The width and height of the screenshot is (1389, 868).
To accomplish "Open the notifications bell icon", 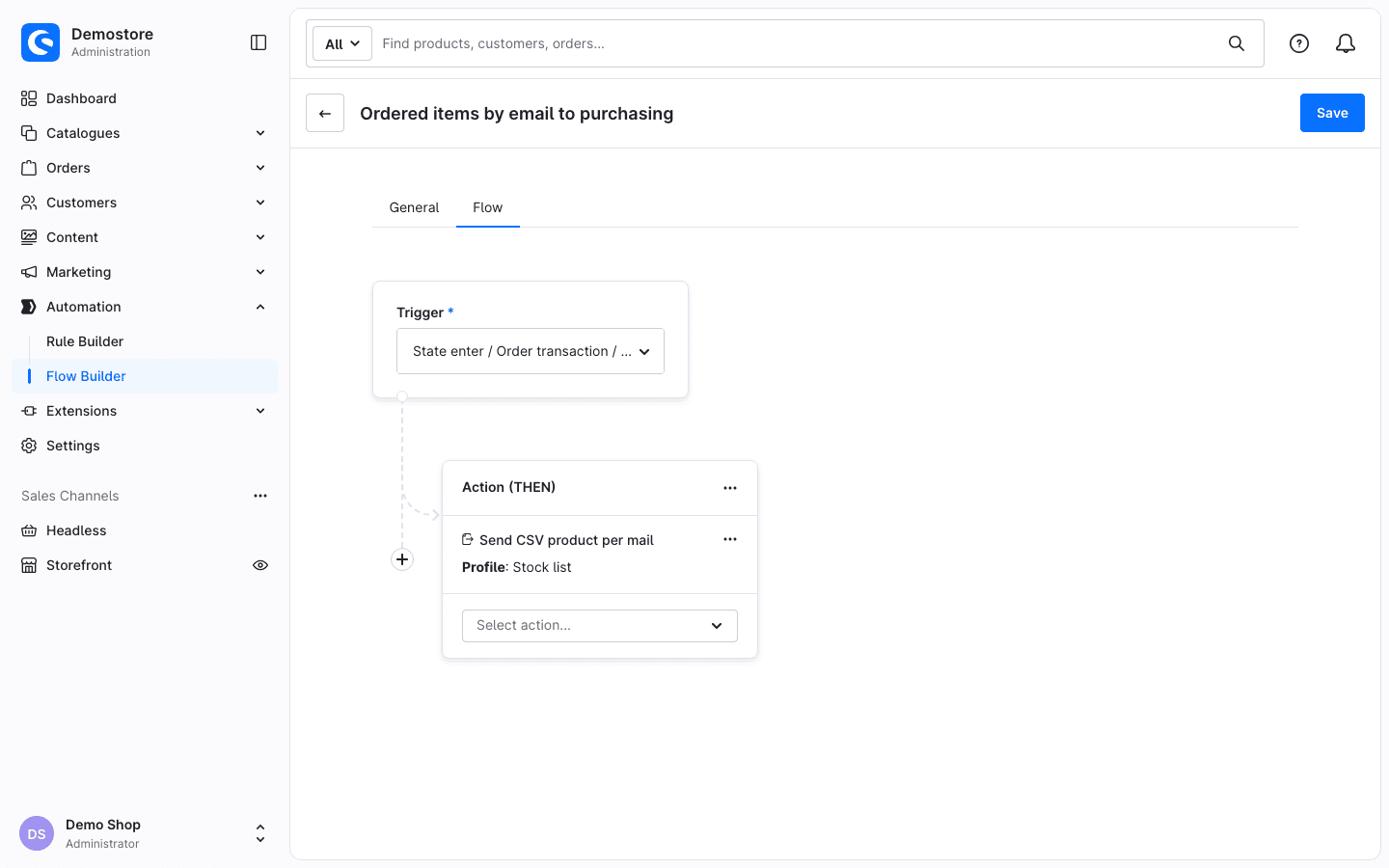I will point(1346,43).
